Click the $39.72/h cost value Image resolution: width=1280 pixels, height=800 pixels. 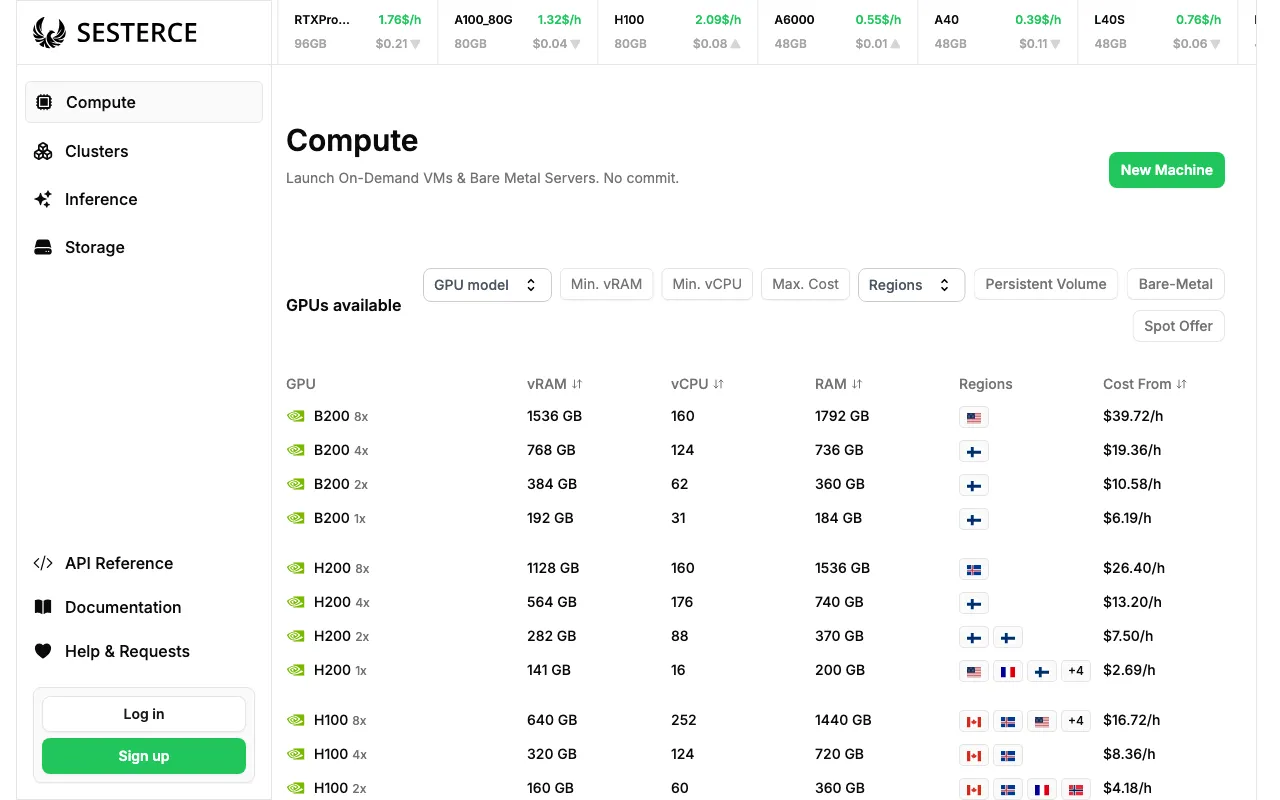click(x=1134, y=416)
